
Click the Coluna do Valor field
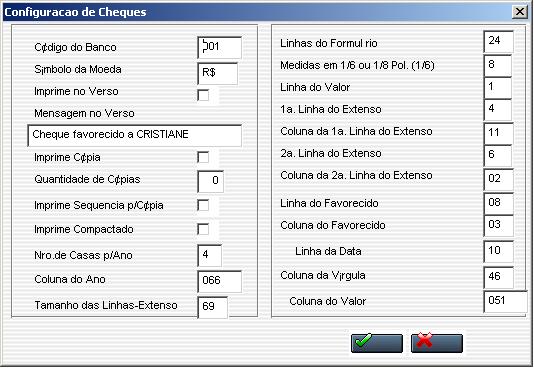coord(505,302)
